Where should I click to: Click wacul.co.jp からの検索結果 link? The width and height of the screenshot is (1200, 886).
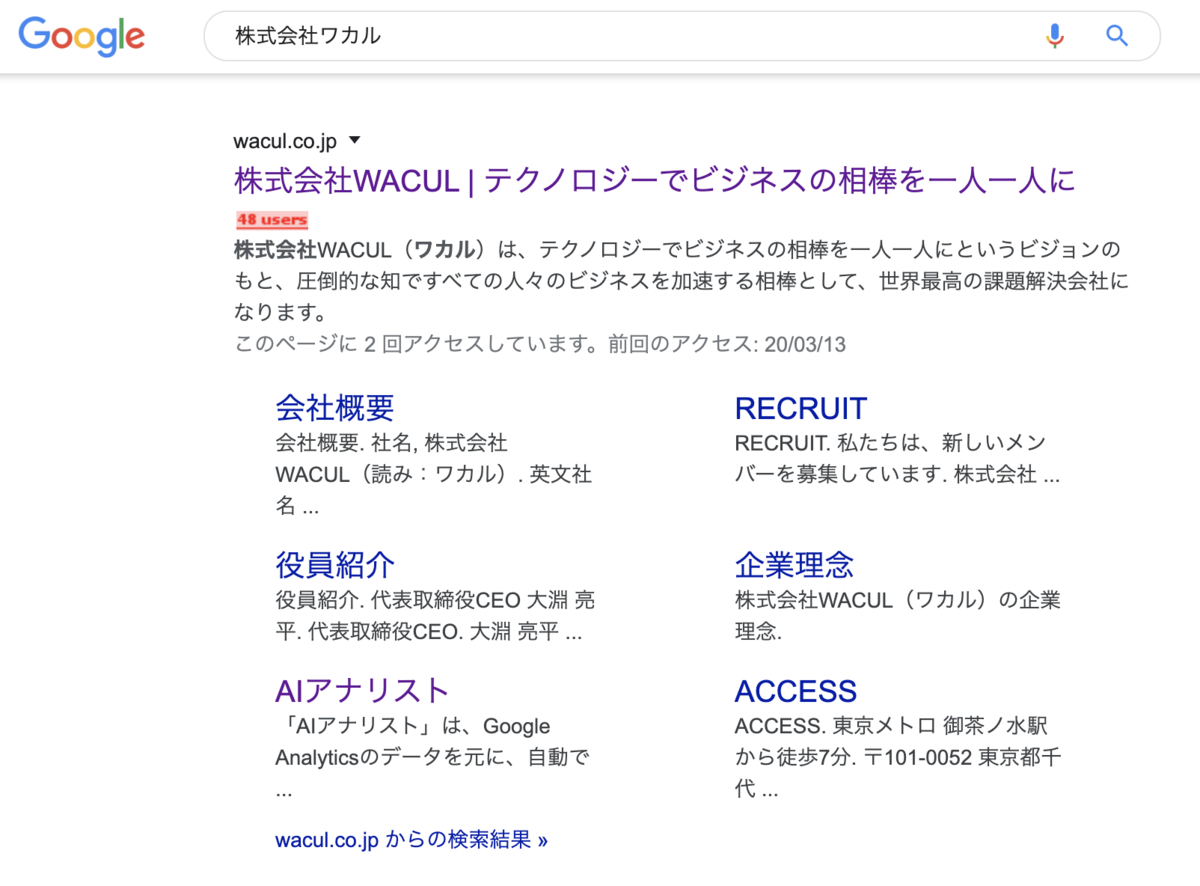coord(411,841)
